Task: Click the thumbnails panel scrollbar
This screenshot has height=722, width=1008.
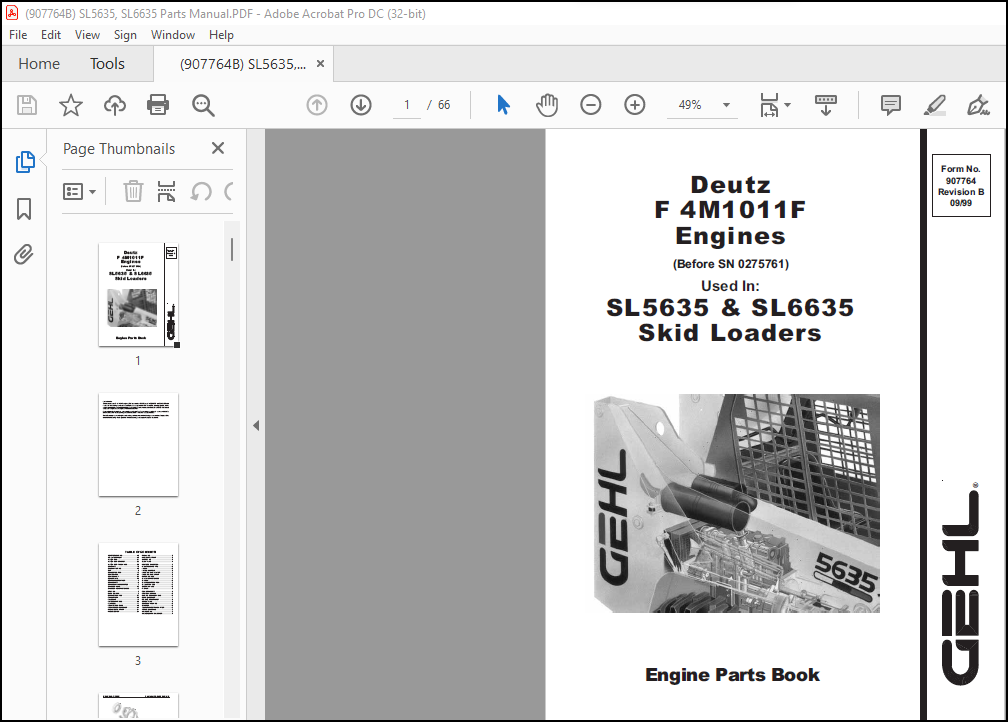Action: tap(232, 249)
